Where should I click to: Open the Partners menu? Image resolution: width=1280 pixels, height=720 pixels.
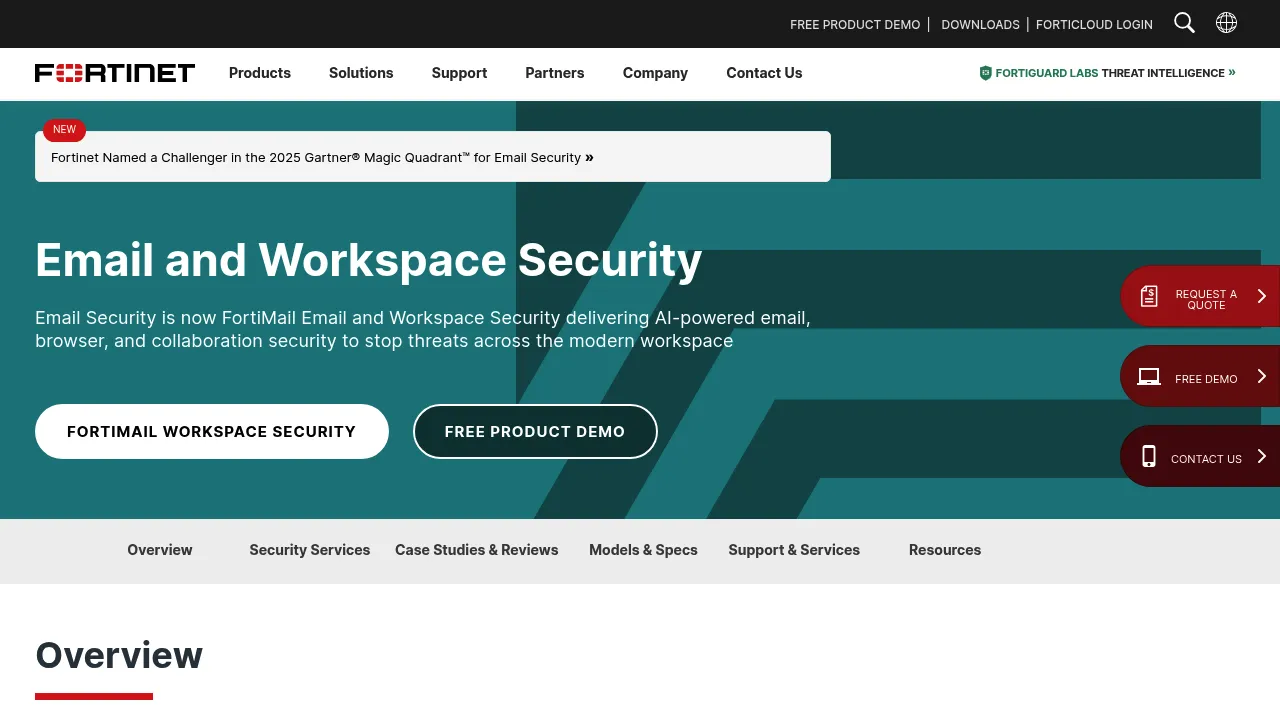555,73
